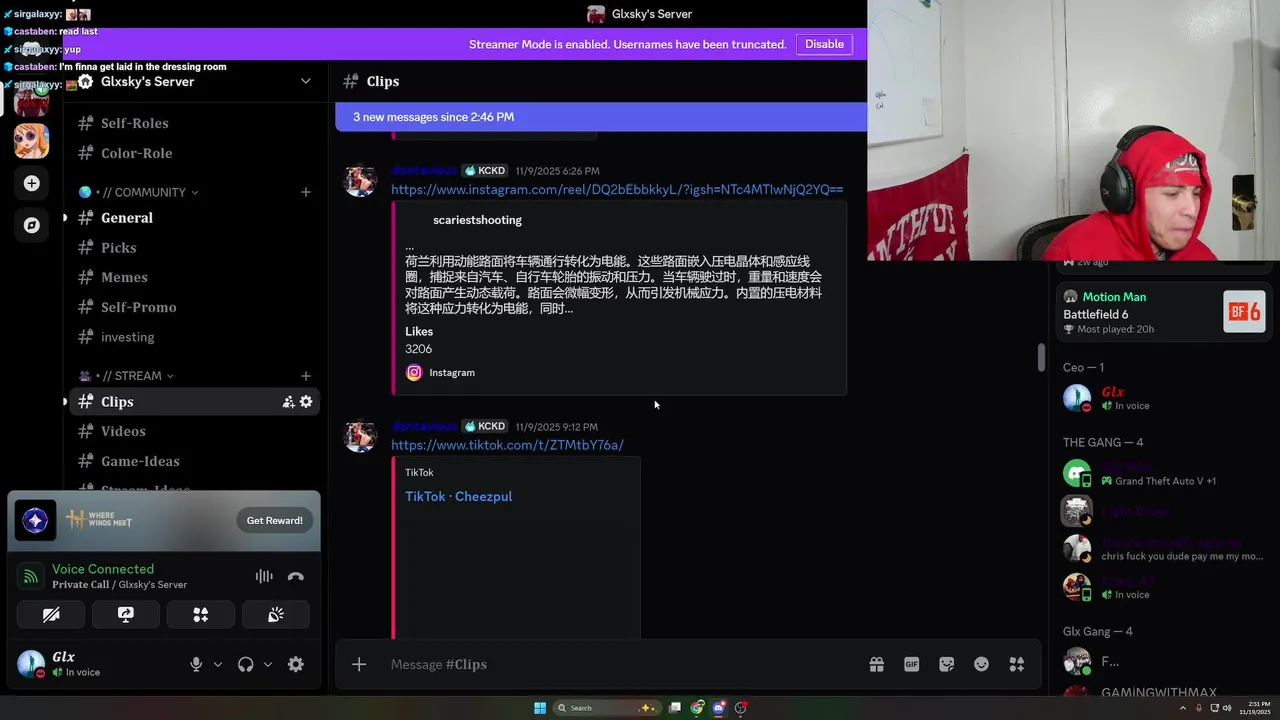This screenshot has width=1280, height=720.
Task: Open the Where Winds Meet quest icon
Action: (x=35, y=520)
